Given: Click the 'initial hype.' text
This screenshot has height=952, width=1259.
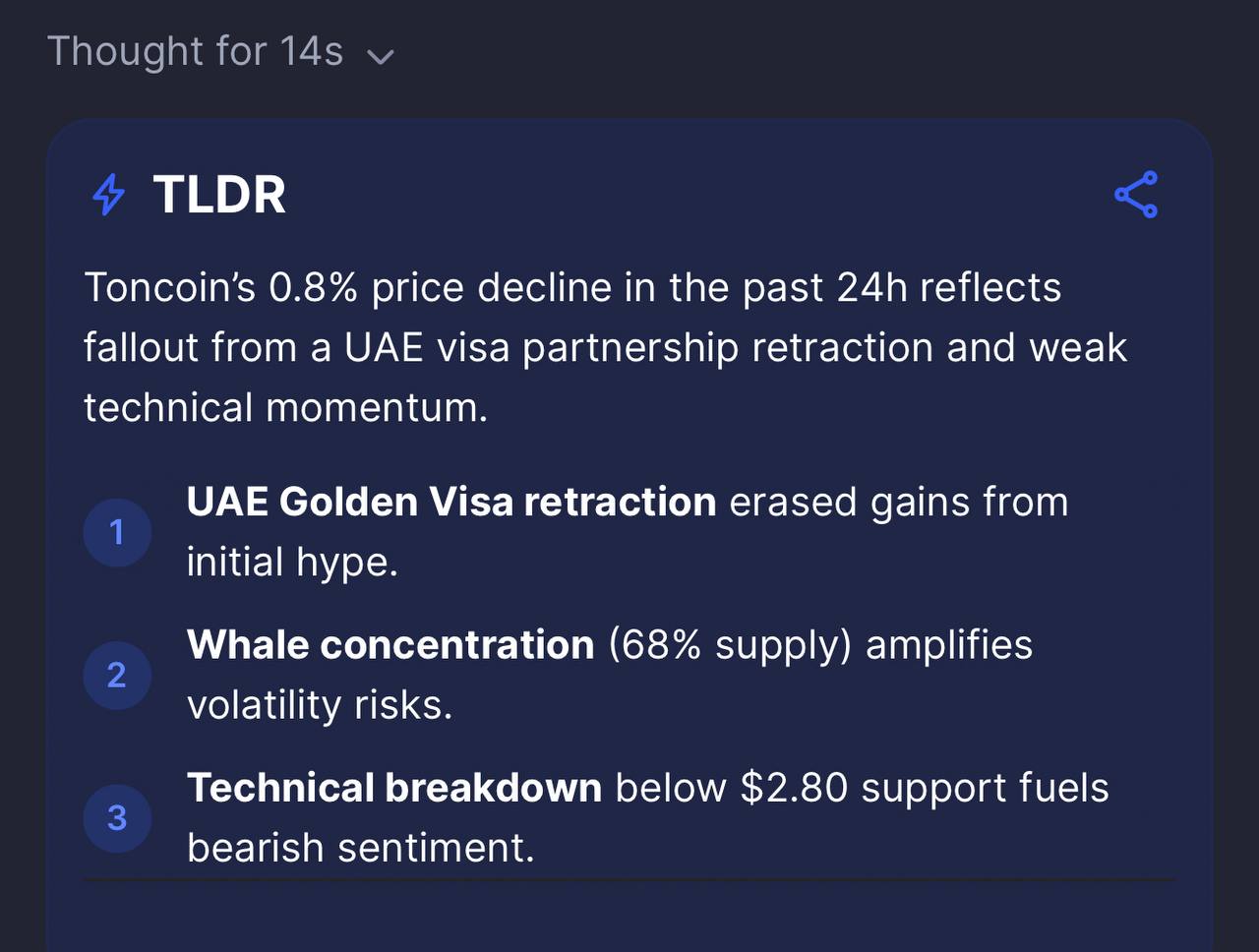Looking at the screenshot, I should tap(292, 563).
